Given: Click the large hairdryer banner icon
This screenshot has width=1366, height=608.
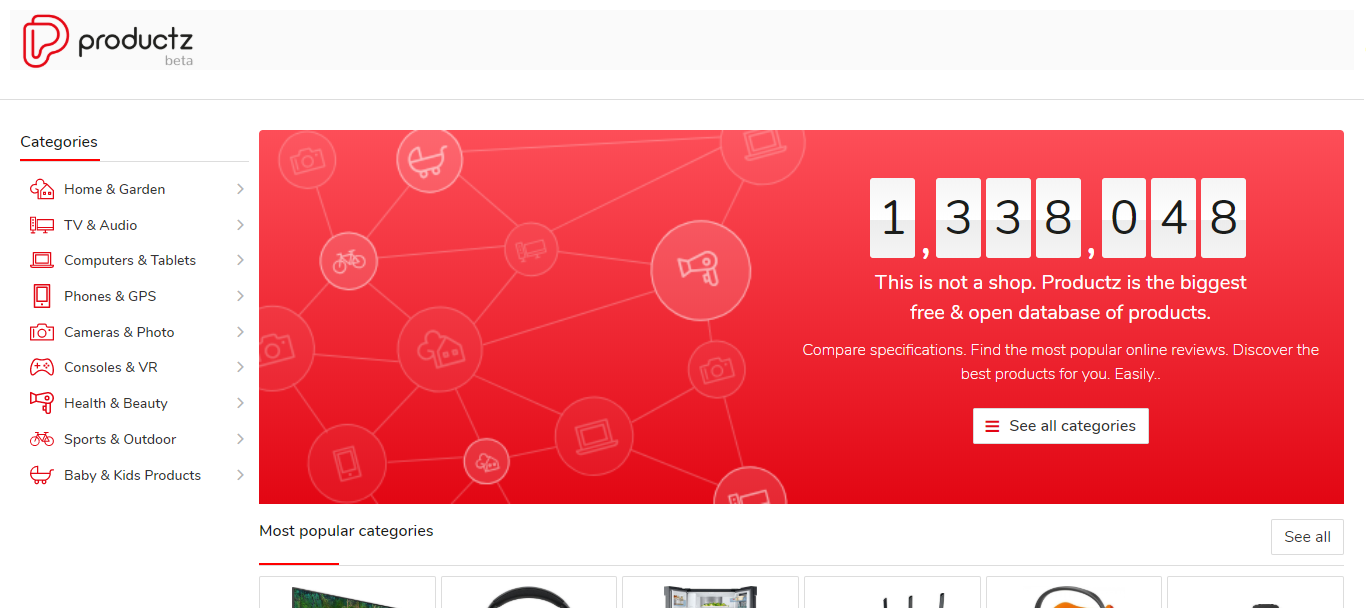Looking at the screenshot, I should coord(700,270).
